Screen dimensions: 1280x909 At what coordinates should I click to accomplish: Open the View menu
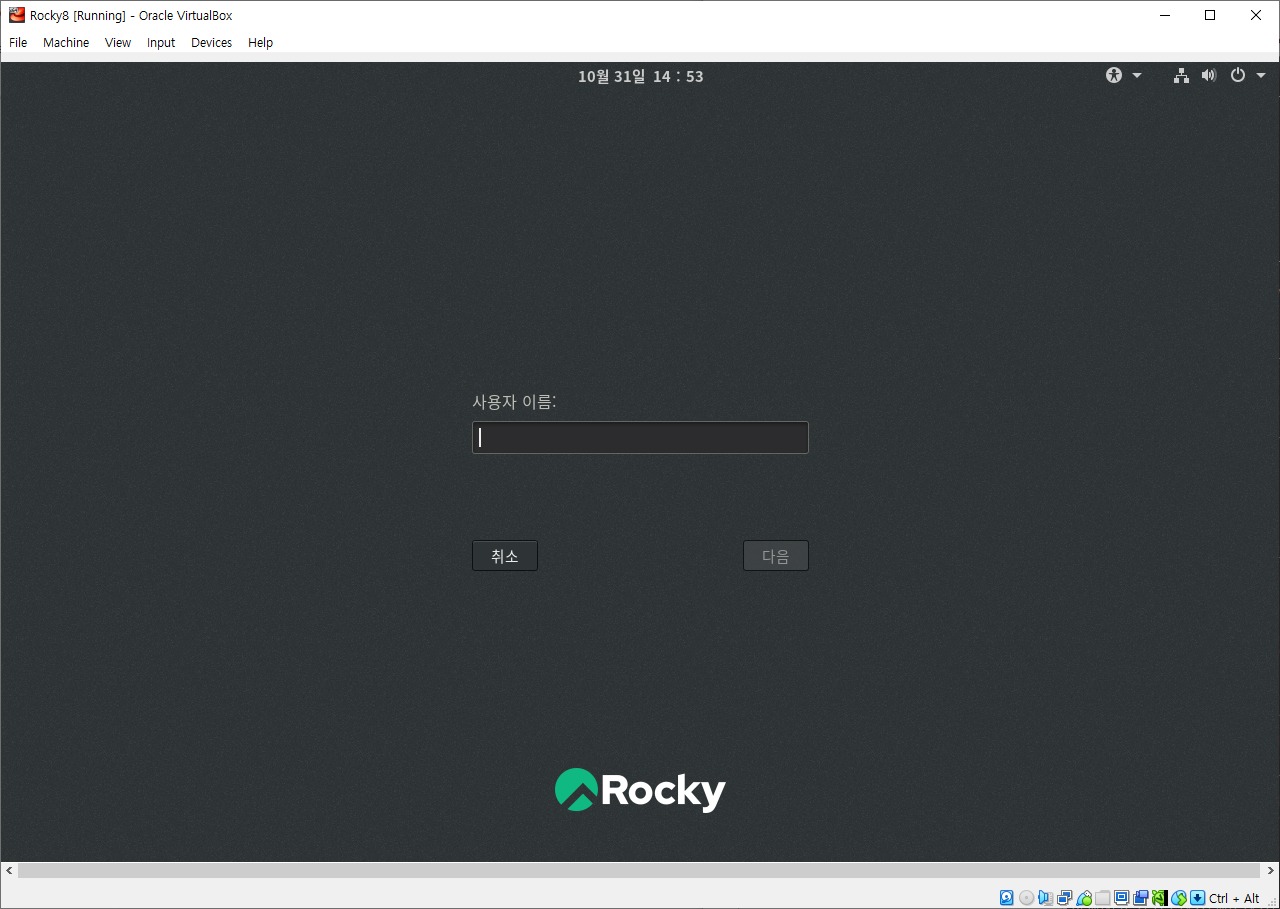point(118,43)
